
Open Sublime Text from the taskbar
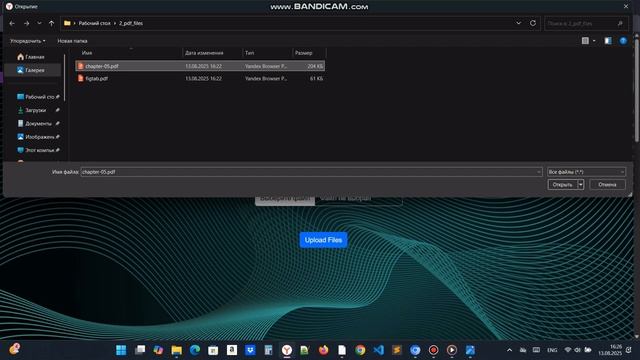pos(397,350)
